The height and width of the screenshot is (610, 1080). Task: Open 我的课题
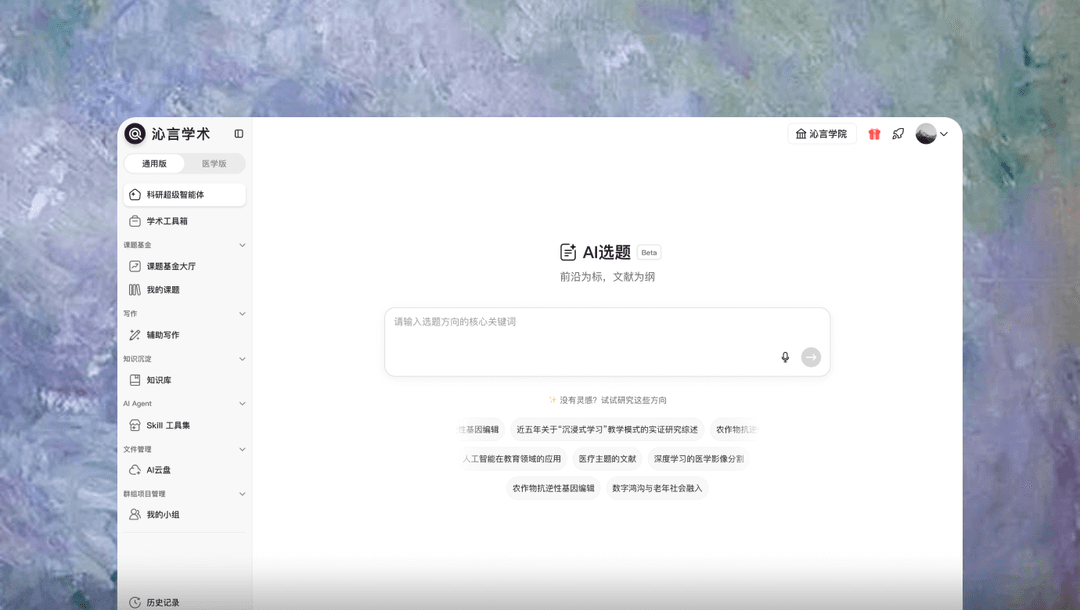point(185,290)
